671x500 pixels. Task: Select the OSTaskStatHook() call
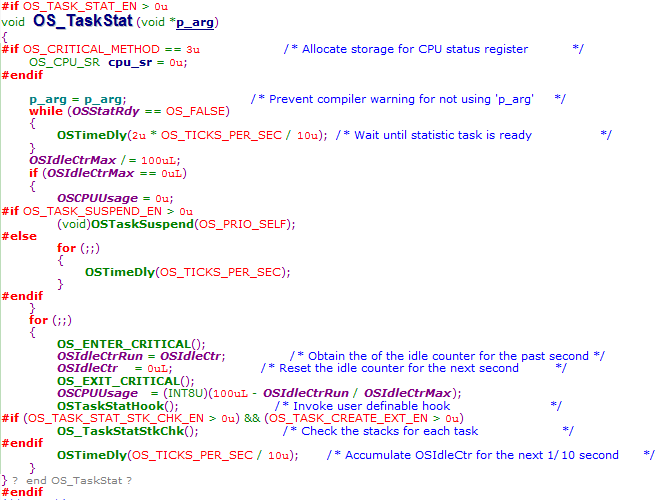118,406
